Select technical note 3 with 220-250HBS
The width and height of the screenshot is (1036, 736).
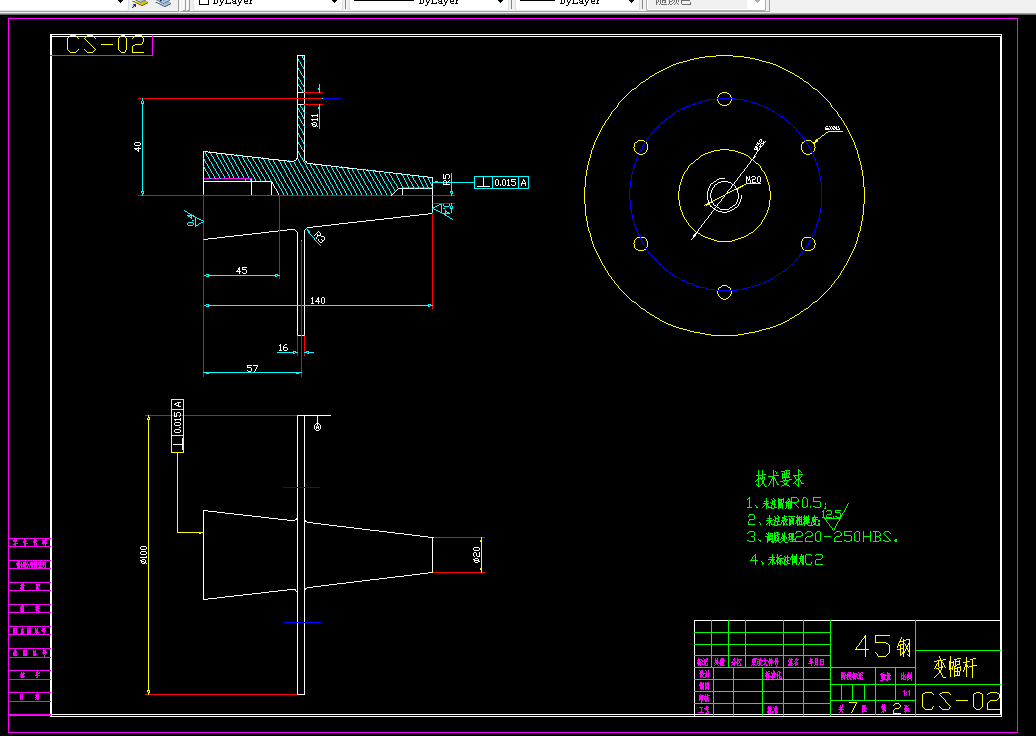pos(823,537)
